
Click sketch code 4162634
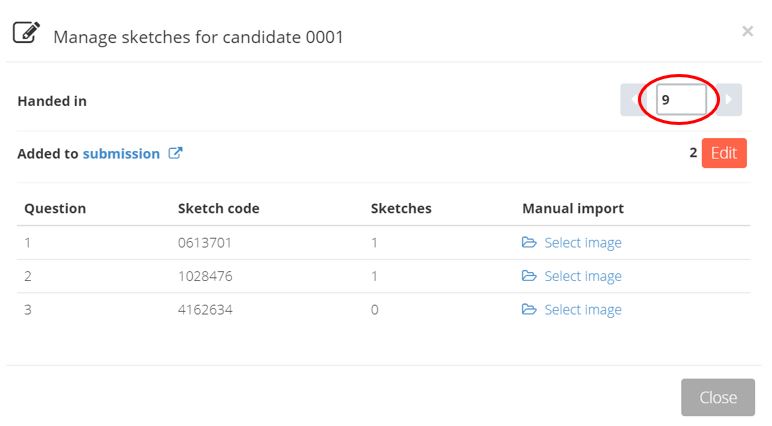pyautogui.click(x=205, y=310)
